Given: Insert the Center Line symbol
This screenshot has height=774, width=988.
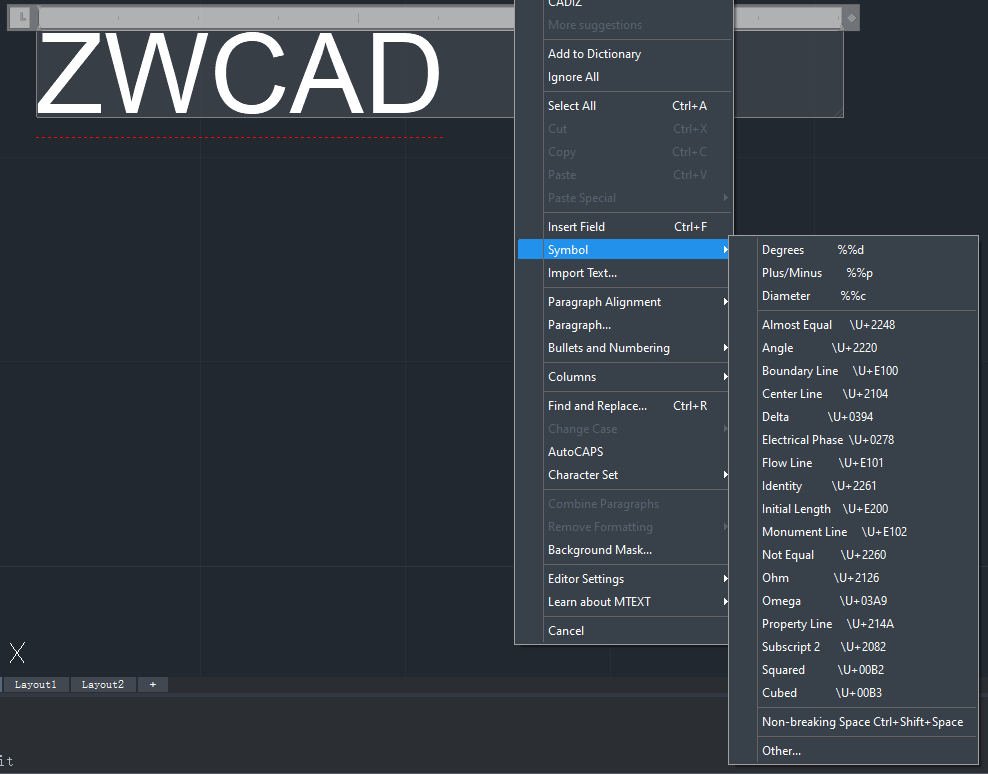Looking at the screenshot, I should pos(853,394).
